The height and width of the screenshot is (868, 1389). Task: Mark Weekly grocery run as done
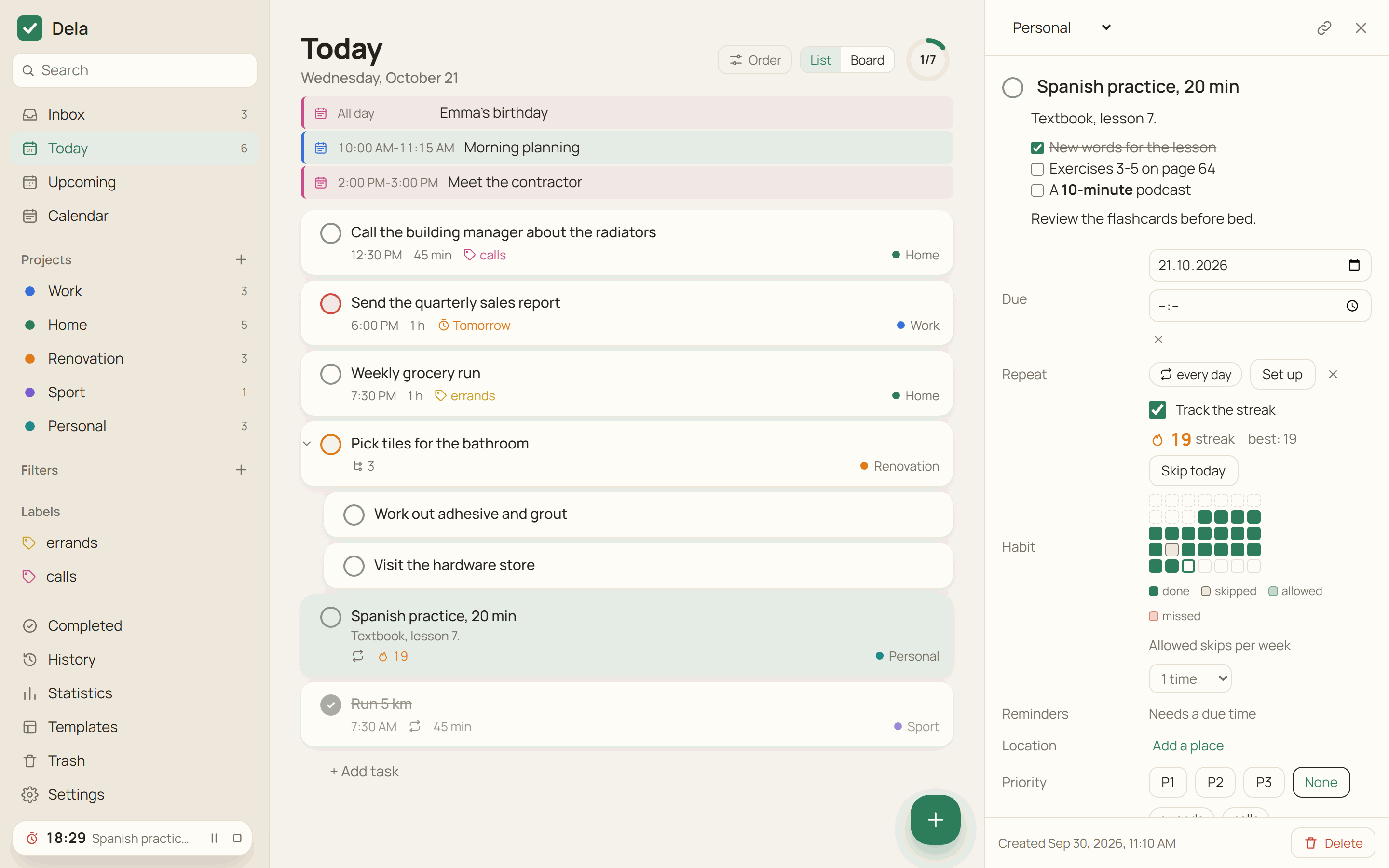[x=330, y=374]
